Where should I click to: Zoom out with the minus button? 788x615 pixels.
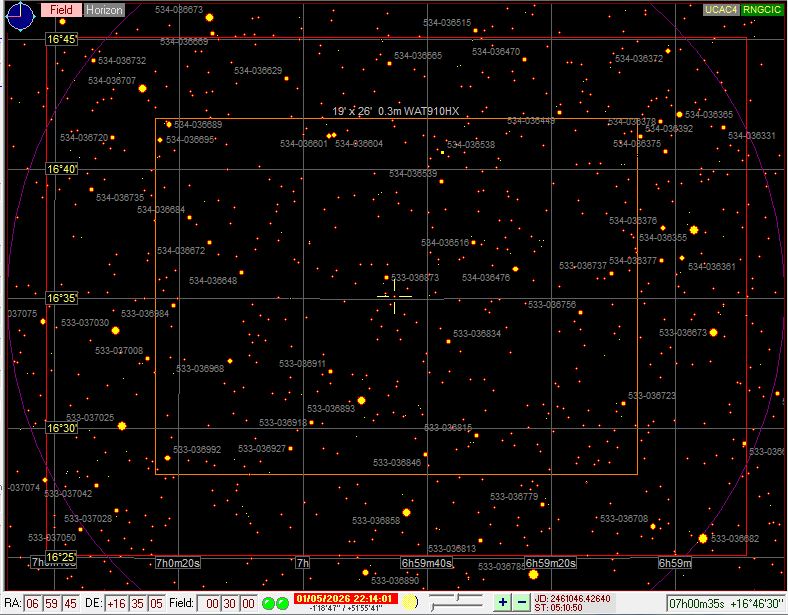521,602
